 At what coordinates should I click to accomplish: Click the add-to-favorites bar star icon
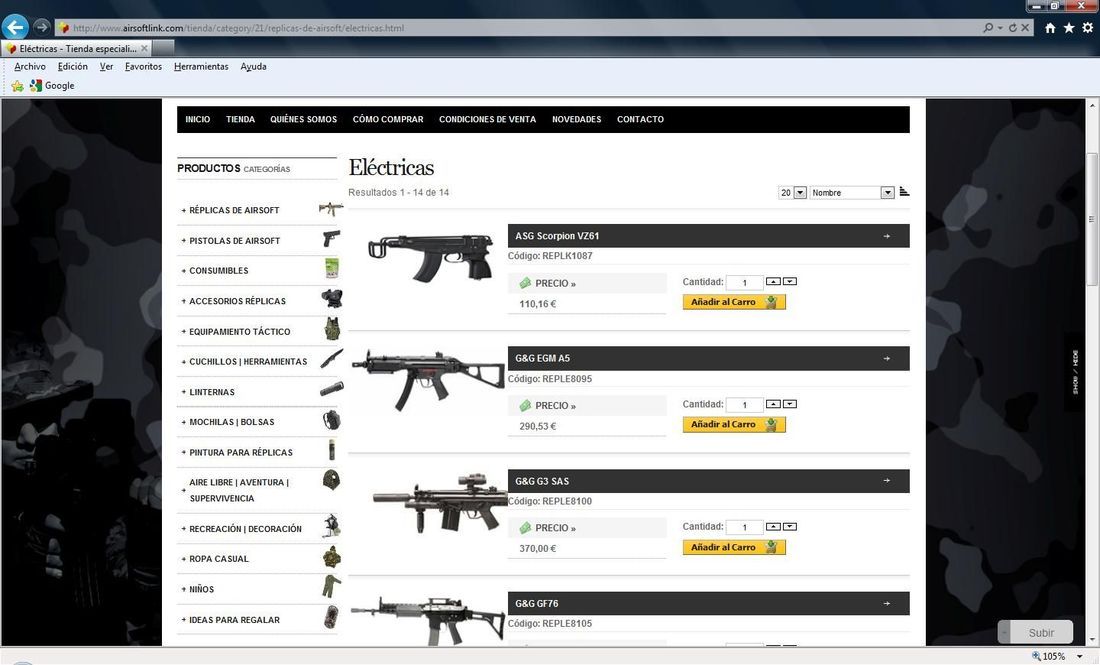pyautogui.click(x=18, y=86)
